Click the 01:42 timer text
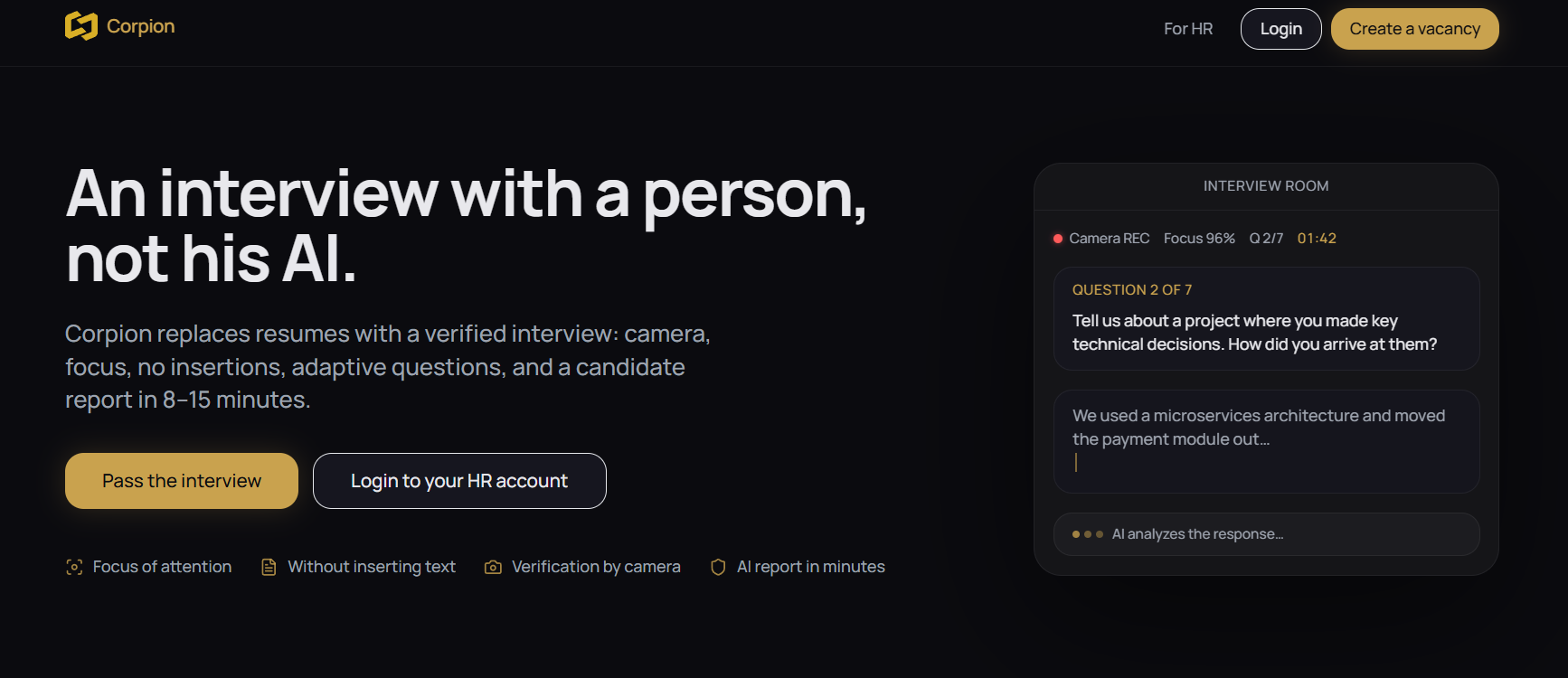Screen dimensions: 1568x678 1317,239
